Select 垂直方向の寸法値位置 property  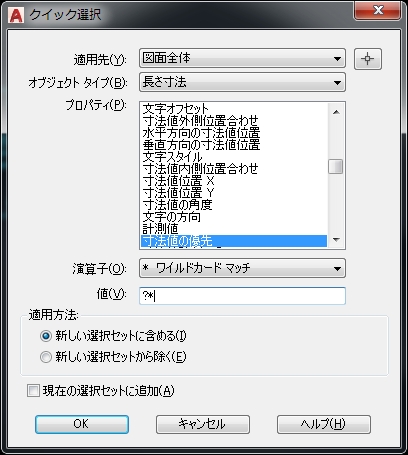(234, 145)
